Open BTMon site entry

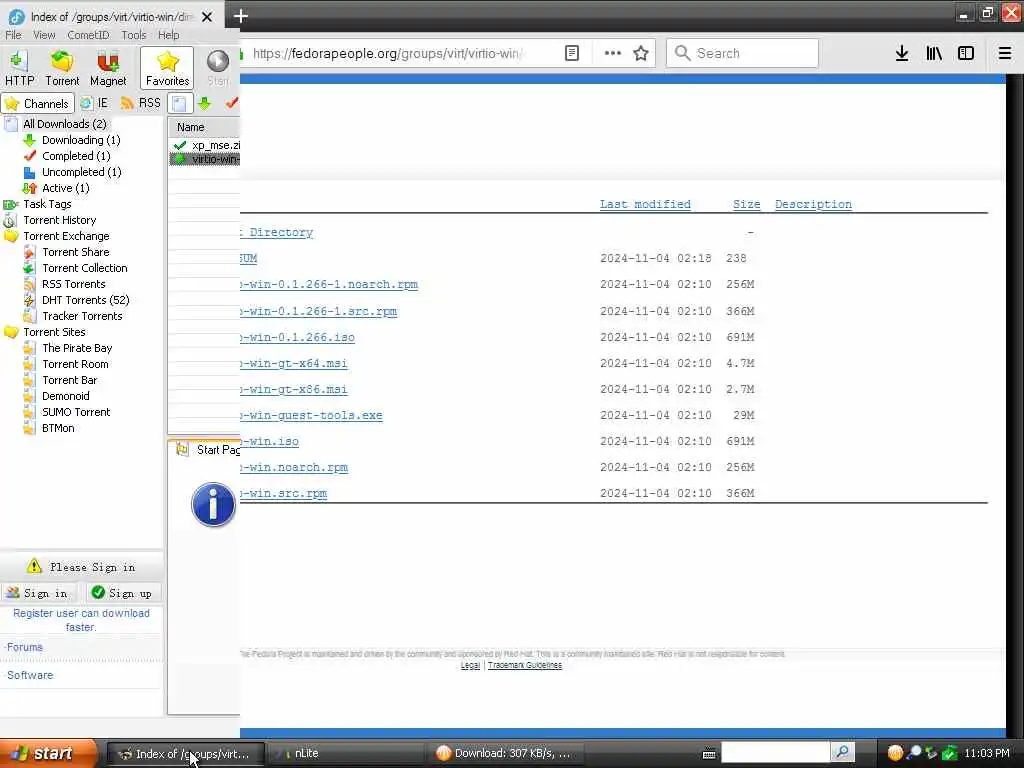(58, 428)
